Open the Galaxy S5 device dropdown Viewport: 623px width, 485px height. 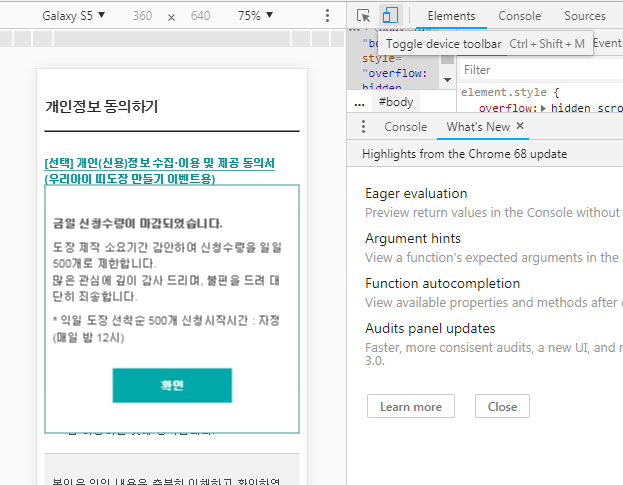tap(74, 15)
